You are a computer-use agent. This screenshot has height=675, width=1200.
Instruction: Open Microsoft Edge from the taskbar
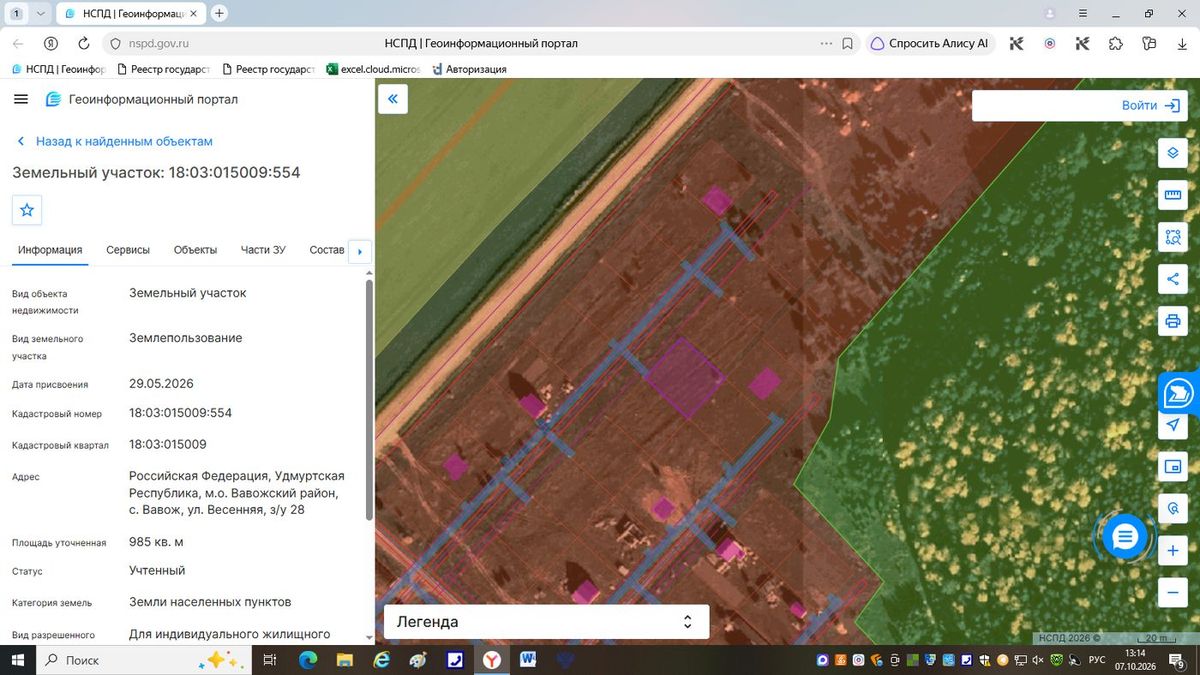[x=307, y=660]
